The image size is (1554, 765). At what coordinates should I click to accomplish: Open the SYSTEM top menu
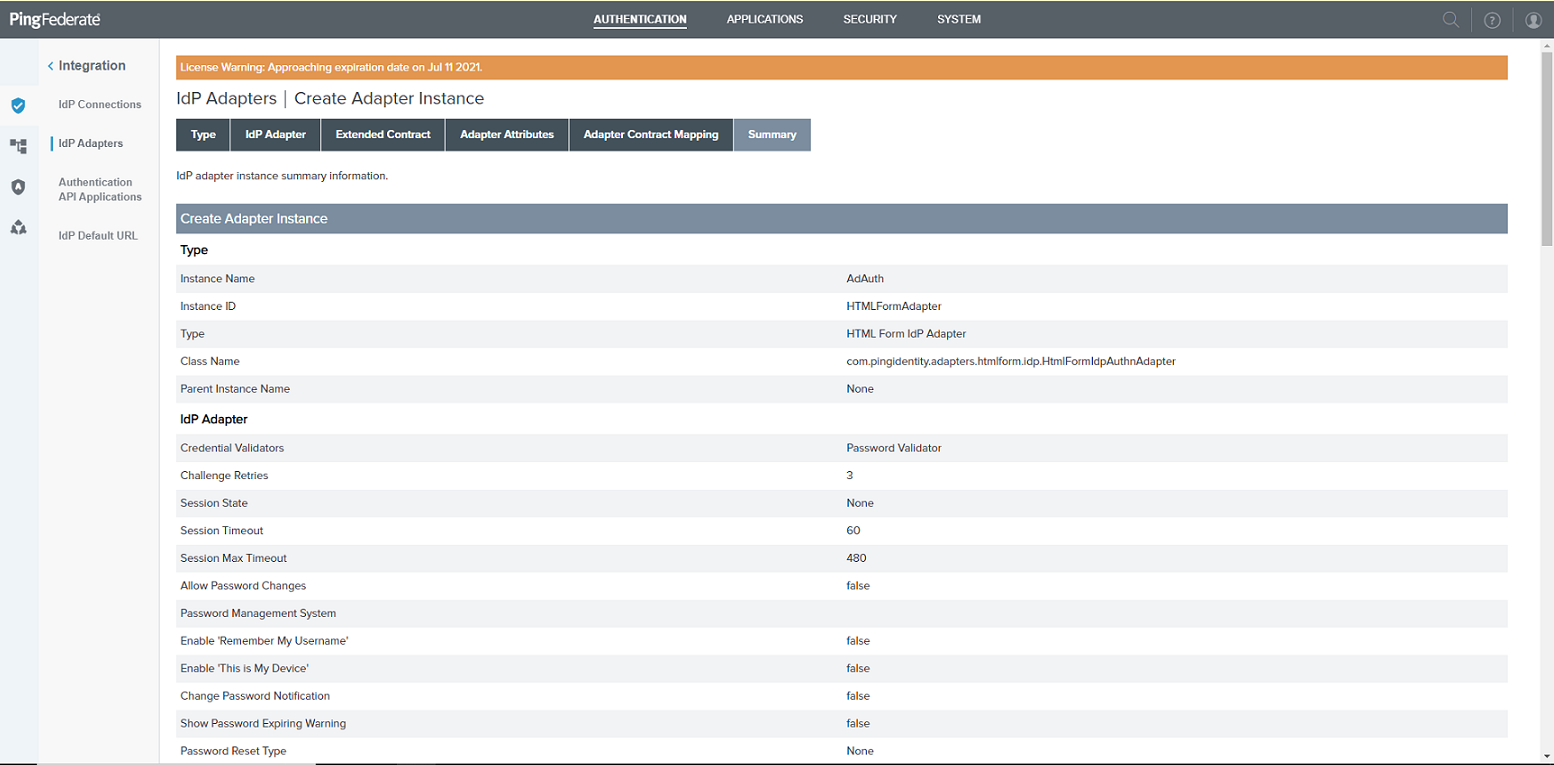[x=959, y=19]
